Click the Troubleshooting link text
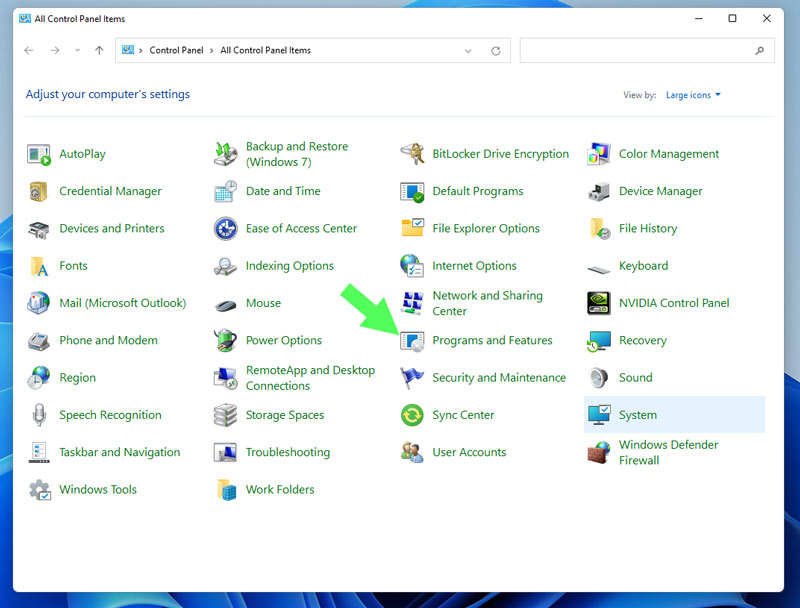The height and width of the screenshot is (608, 800). [x=287, y=453]
